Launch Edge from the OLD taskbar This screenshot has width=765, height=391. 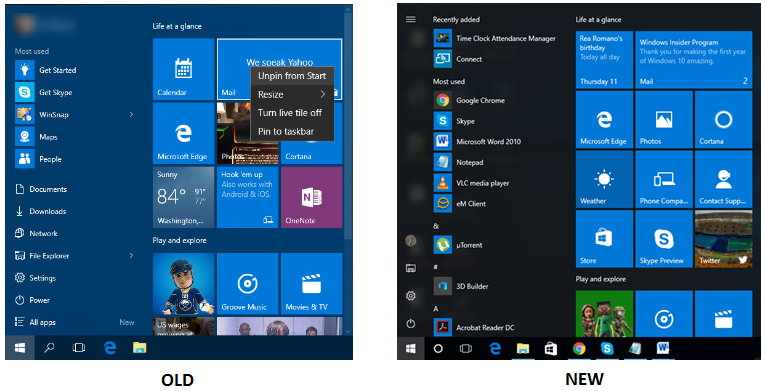(110, 348)
